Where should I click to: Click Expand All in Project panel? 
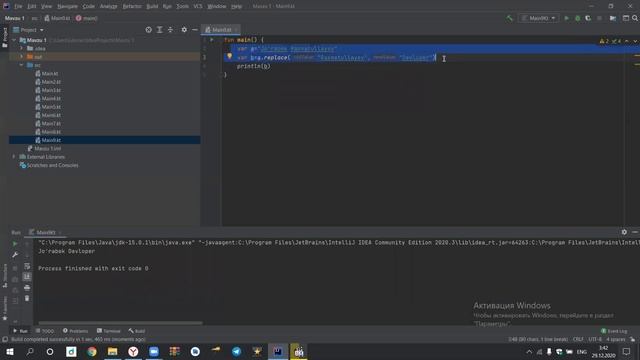(160, 30)
